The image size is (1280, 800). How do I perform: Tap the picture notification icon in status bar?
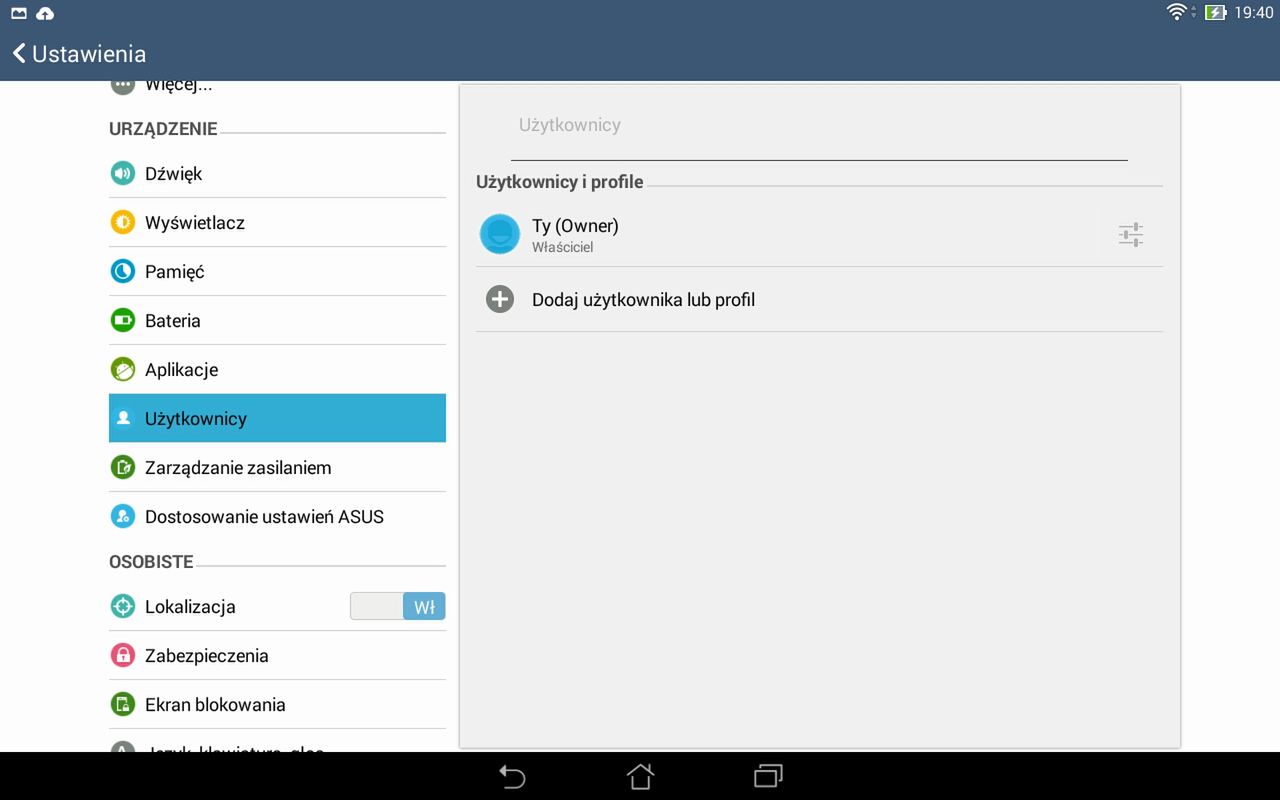(19, 13)
